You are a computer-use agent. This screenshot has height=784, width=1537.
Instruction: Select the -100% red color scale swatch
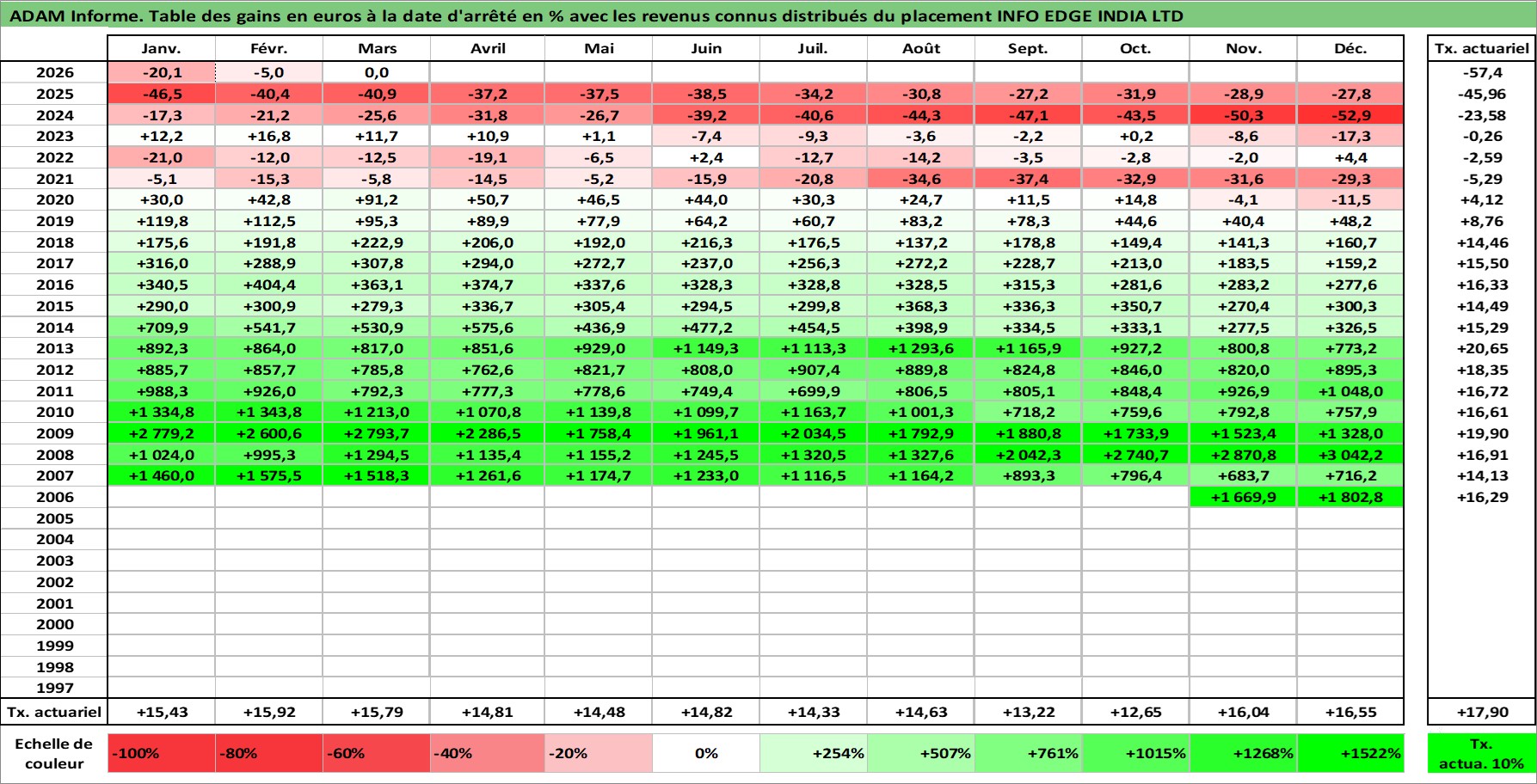162,753
